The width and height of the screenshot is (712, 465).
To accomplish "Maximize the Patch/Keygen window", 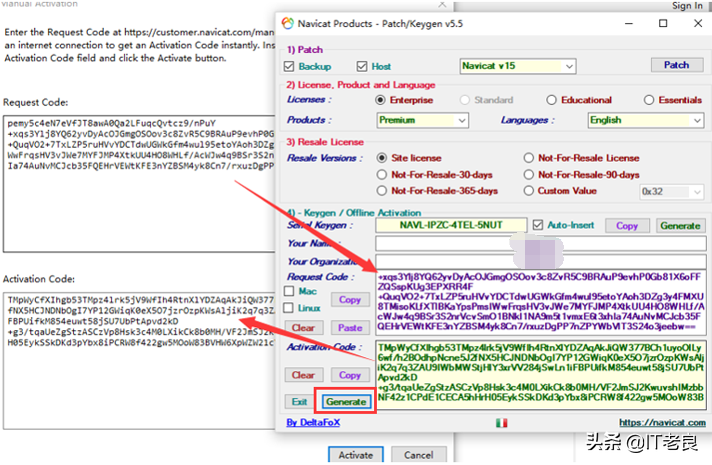I will point(663,23).
